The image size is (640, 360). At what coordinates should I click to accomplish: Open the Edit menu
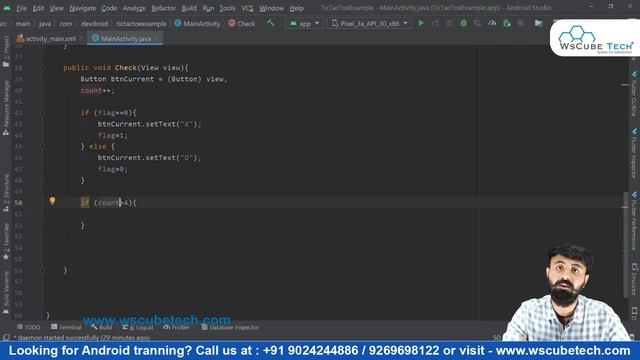[x=38, y=8]
